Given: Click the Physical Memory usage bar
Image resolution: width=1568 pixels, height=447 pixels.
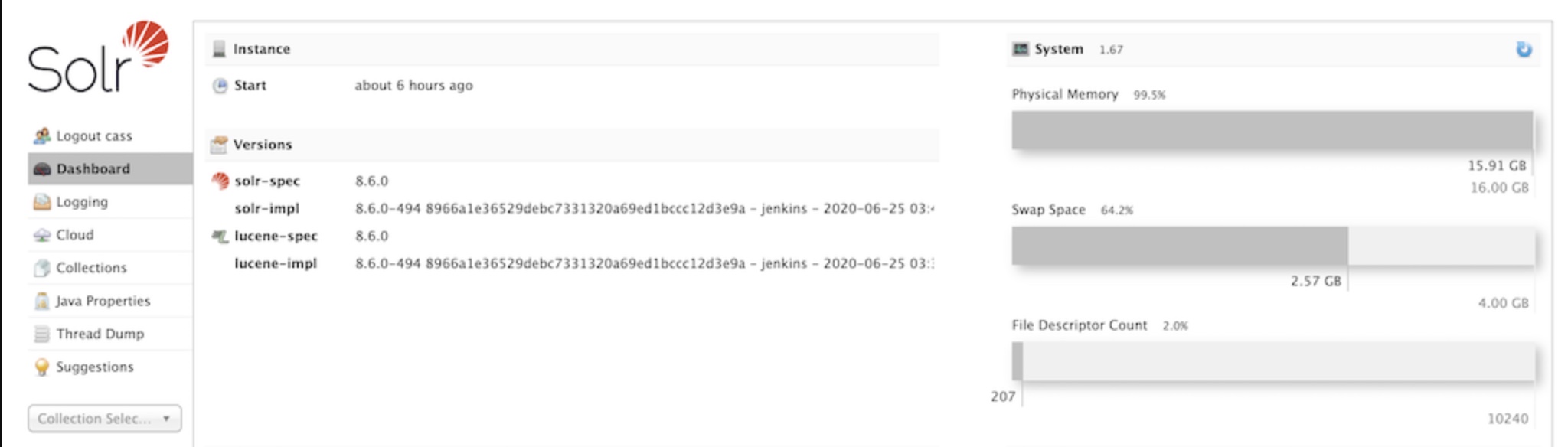Looking at the screenshot, I should point(1273,130).
